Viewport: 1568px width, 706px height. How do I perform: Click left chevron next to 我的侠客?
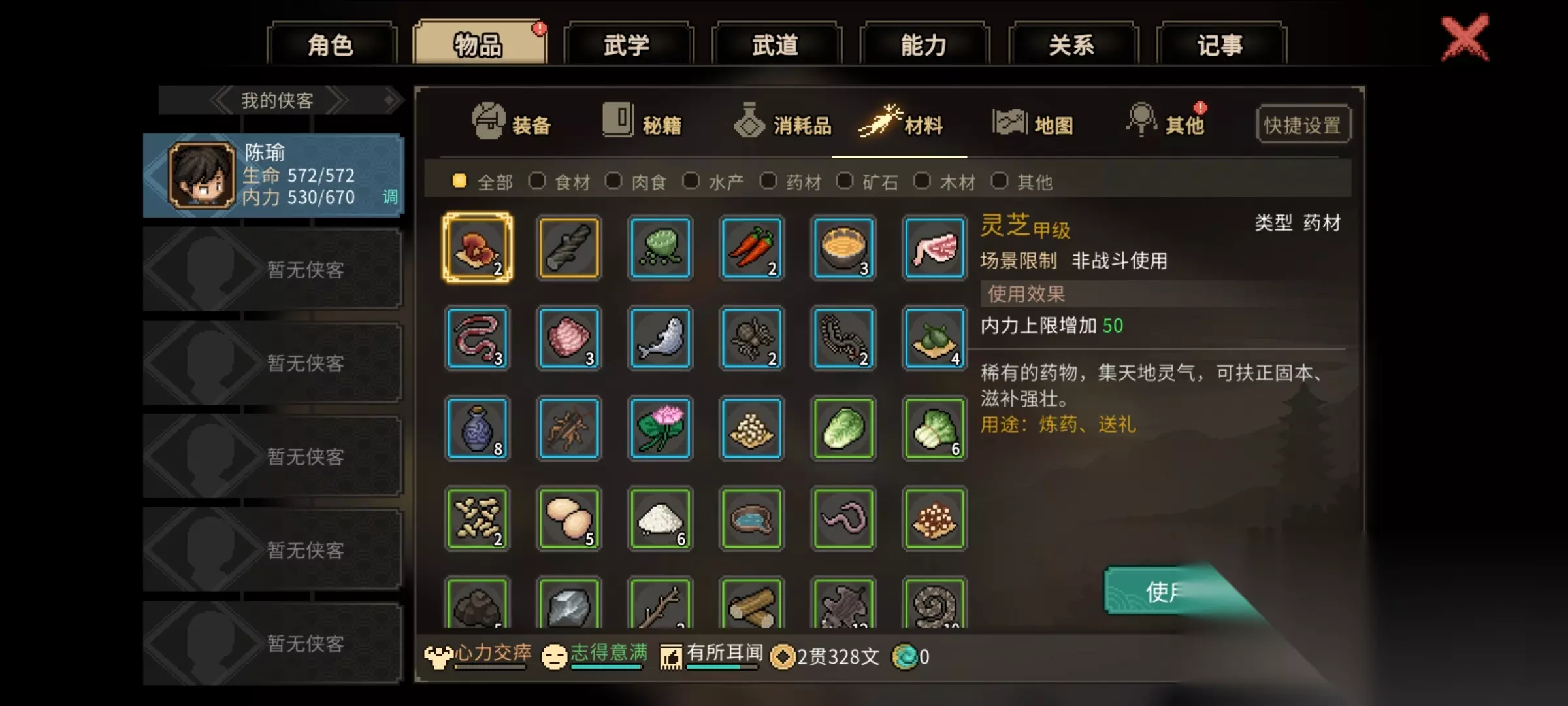222,101
